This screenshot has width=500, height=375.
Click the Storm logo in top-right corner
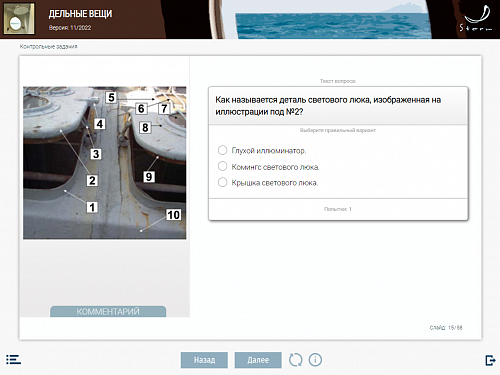[476, 19]
